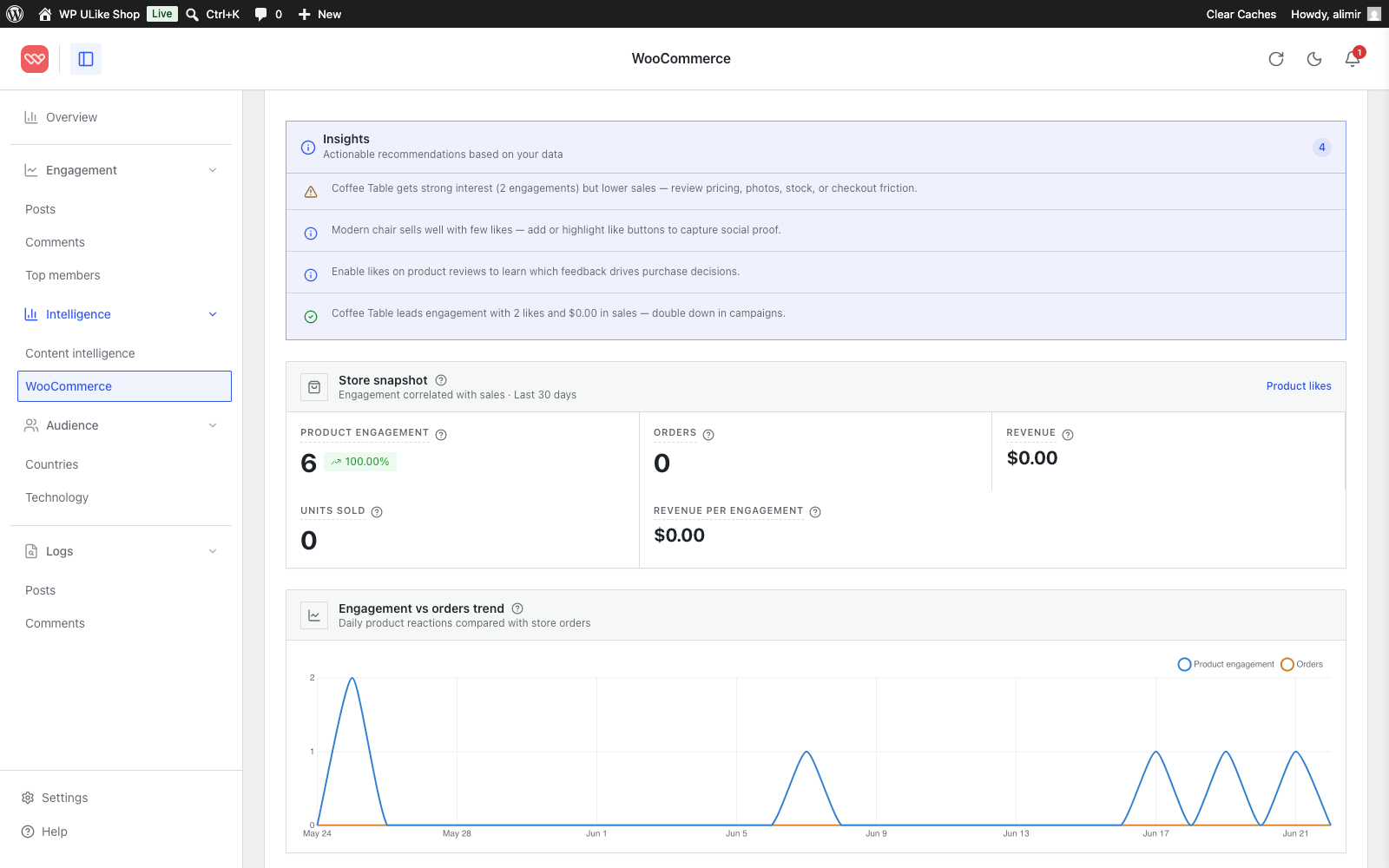This screenshot has width=1389, height=868.
Task: Click the Intelligence bar-chart icon
Action: point(31,314)
